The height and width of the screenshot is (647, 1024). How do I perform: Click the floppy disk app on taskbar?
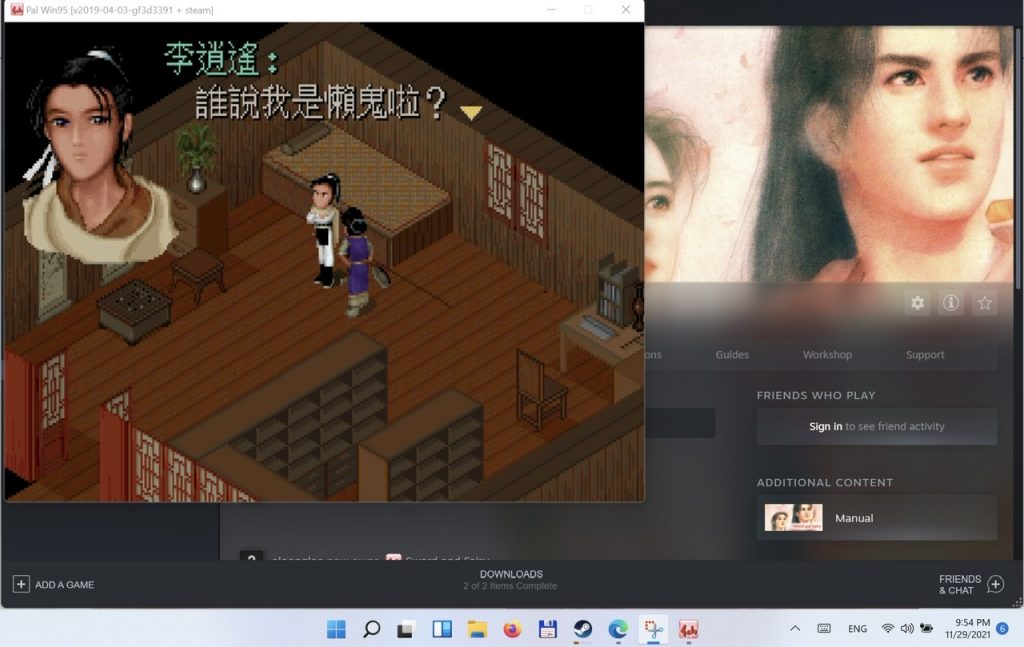tap(547, 629)
